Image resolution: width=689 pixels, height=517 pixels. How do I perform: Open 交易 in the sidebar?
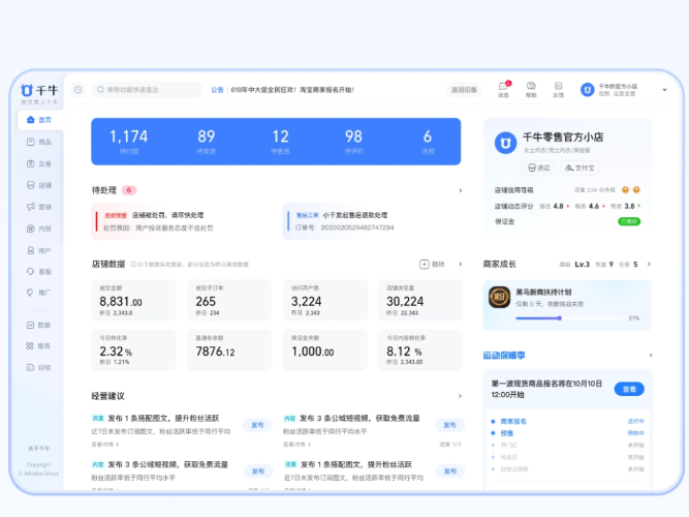pyautogui.click(x=39, y=164)
